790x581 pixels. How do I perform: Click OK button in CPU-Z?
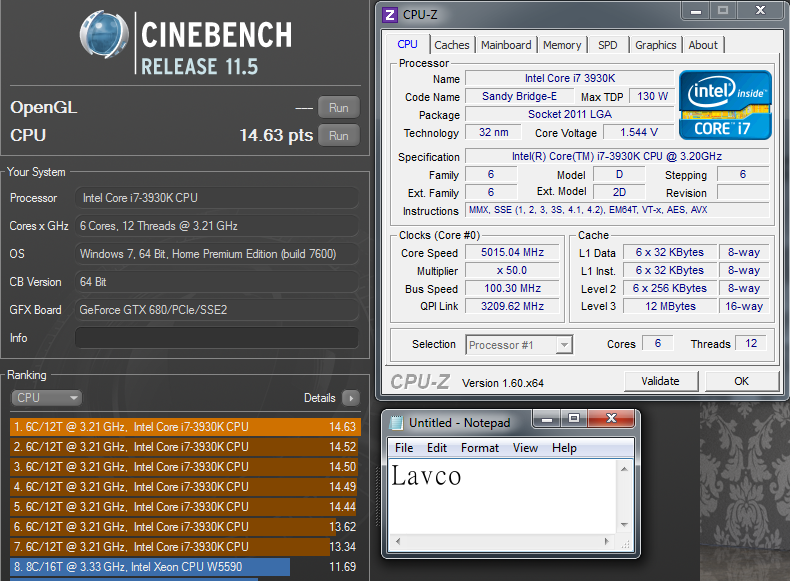click(x=742, y=381)
